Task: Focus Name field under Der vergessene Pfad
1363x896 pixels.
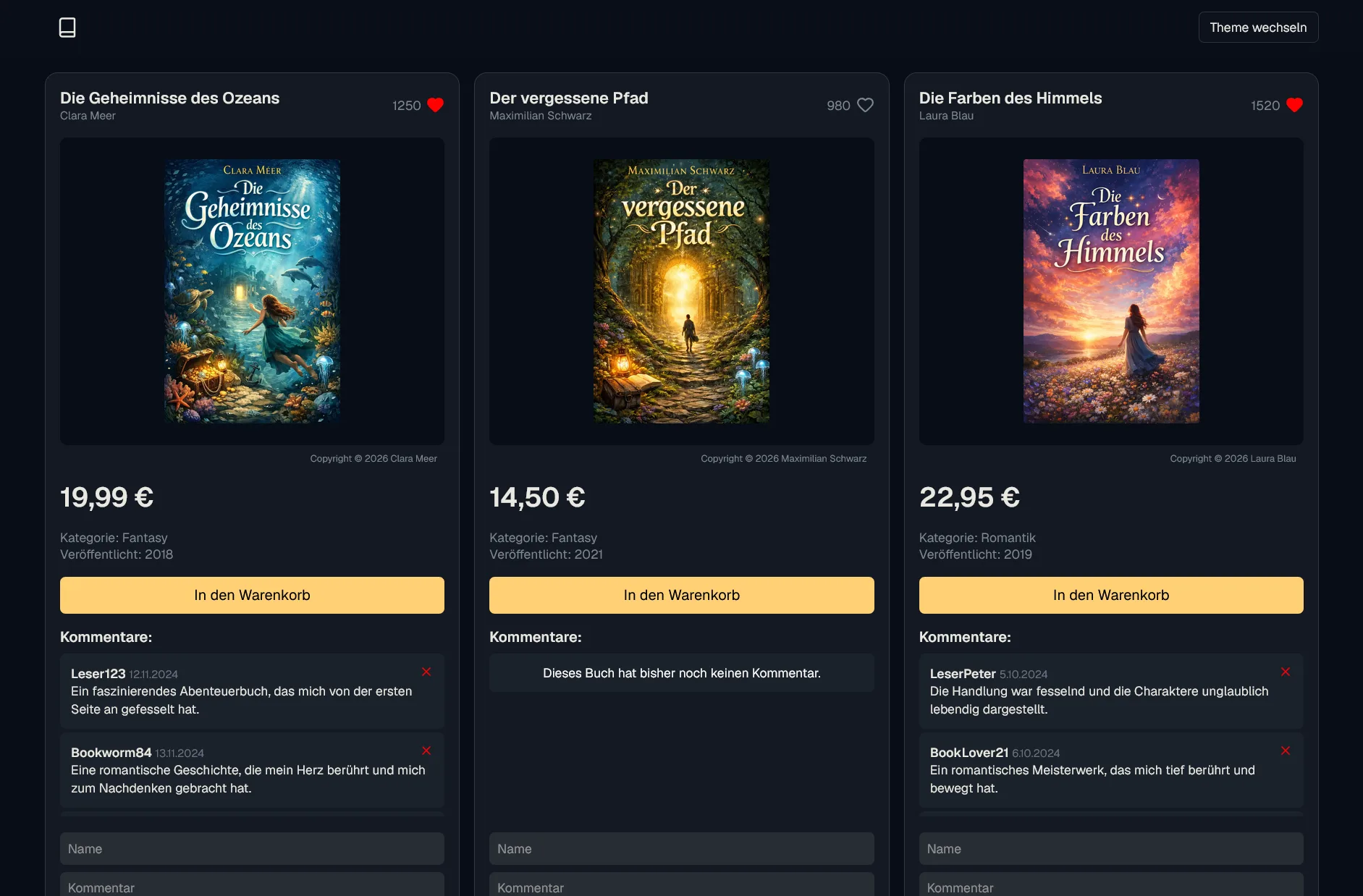Action: [x=681, y=848]
